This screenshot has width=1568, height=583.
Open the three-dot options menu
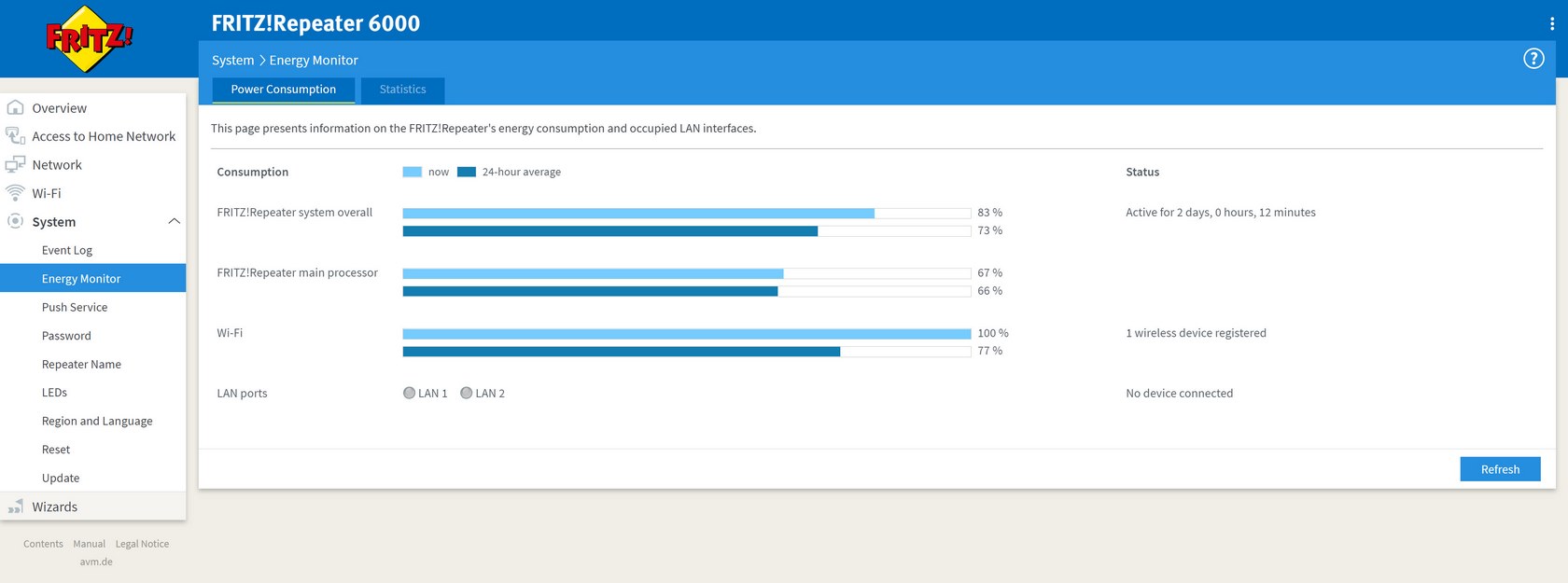[x=1551, y=23]
